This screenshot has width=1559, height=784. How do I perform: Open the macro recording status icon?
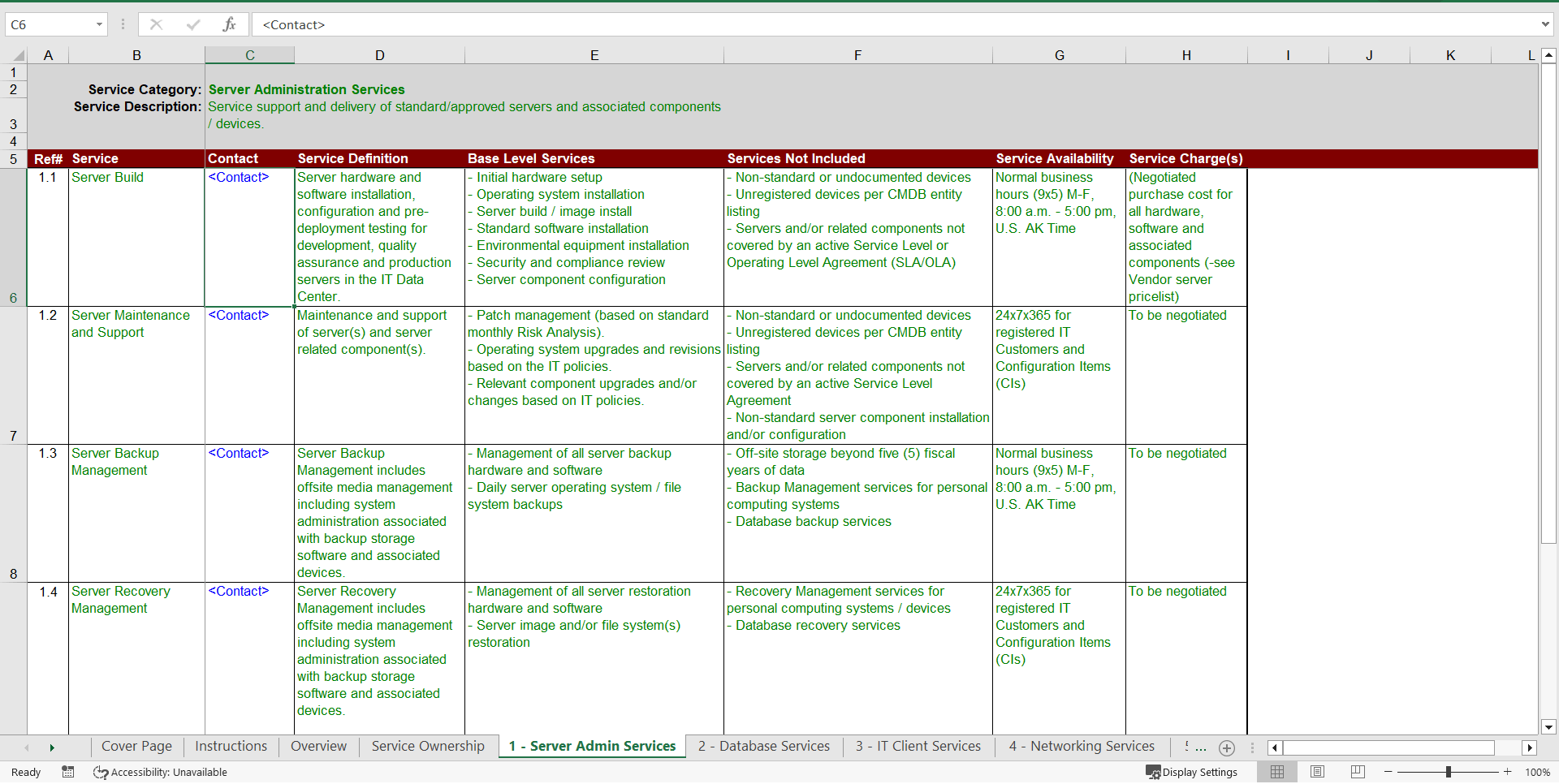68,772
